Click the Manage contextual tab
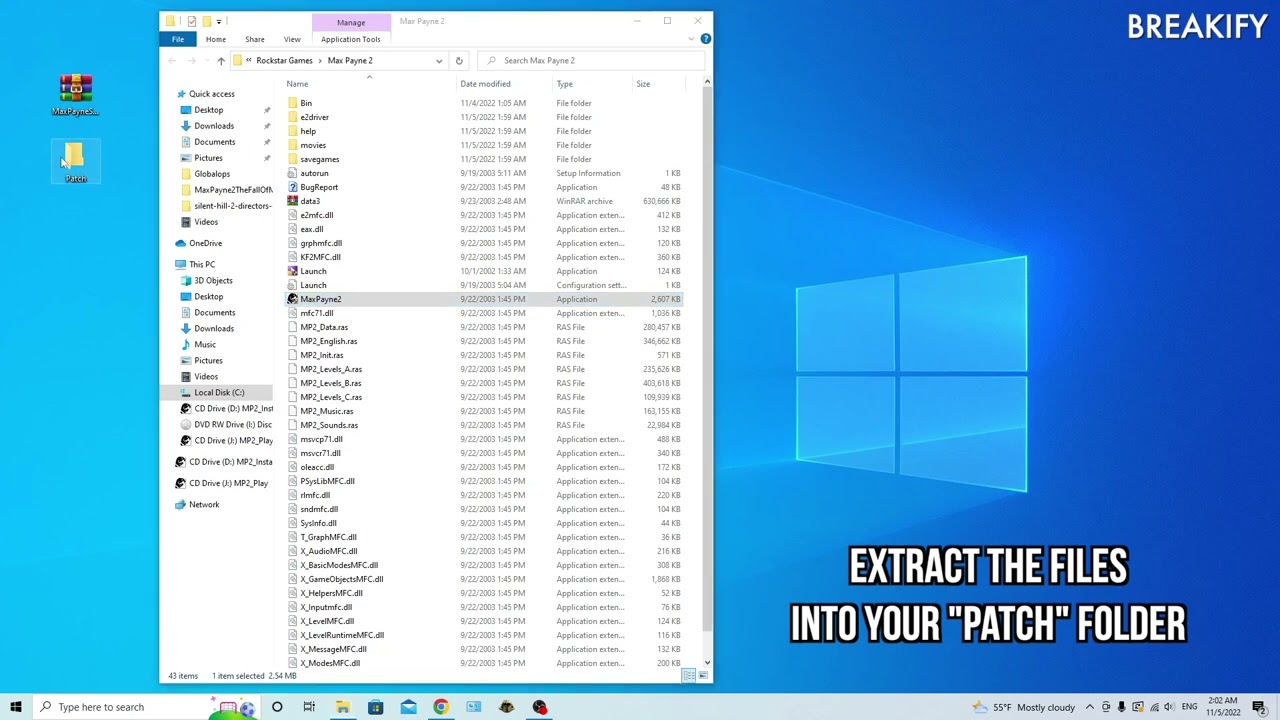 (351, 22)
